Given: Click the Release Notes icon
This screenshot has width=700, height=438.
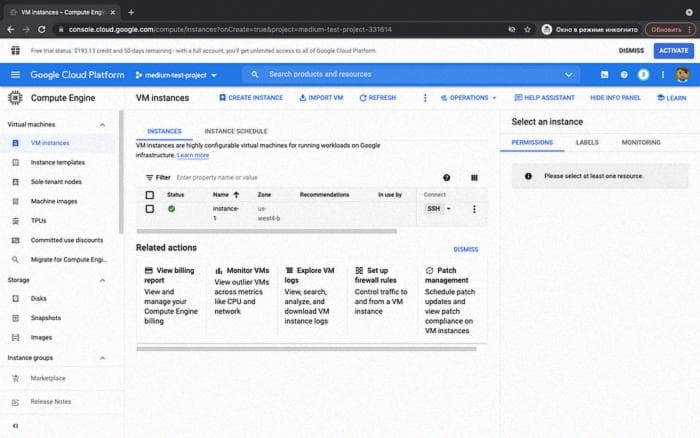Looking at the screenshot, I should [x=16, y=402].
